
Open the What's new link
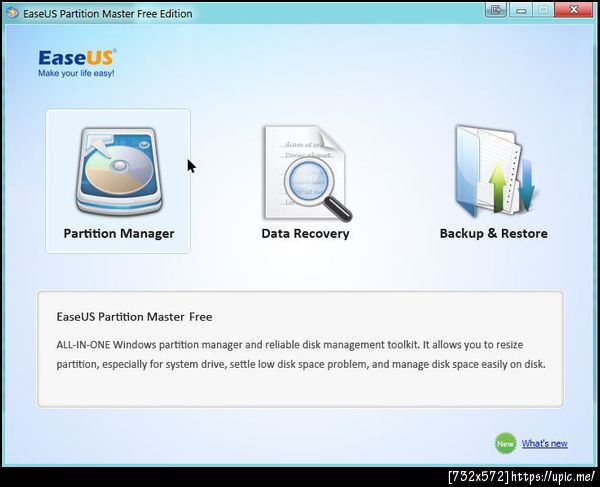545,443
